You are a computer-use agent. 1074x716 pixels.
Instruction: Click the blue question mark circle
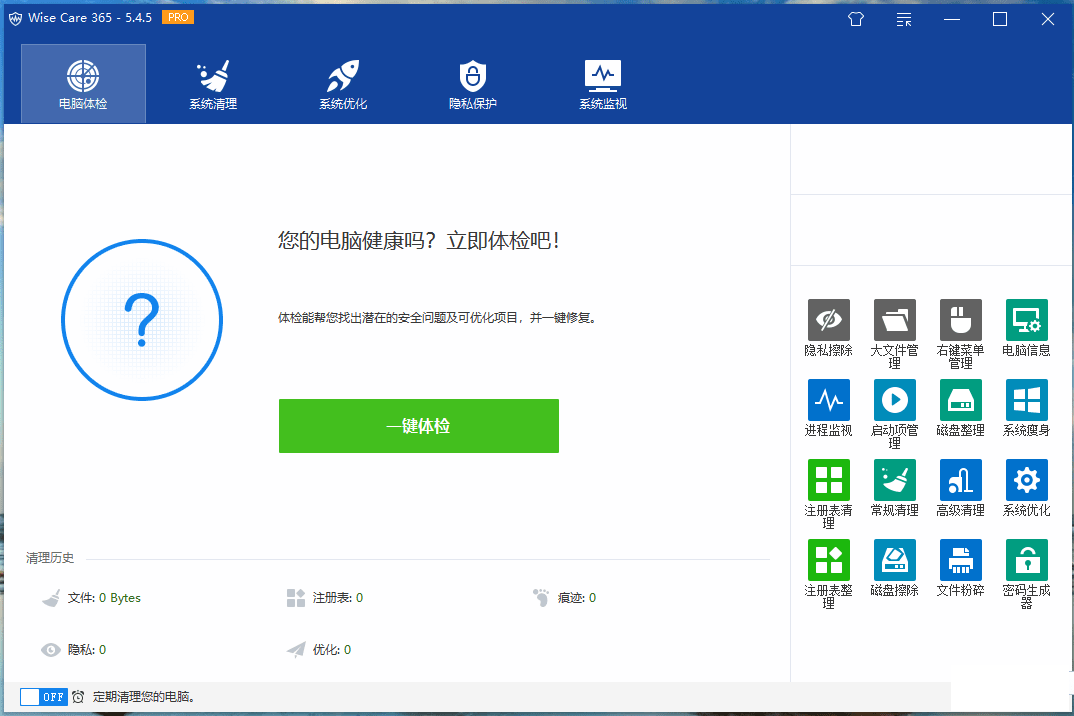point(142,320)
